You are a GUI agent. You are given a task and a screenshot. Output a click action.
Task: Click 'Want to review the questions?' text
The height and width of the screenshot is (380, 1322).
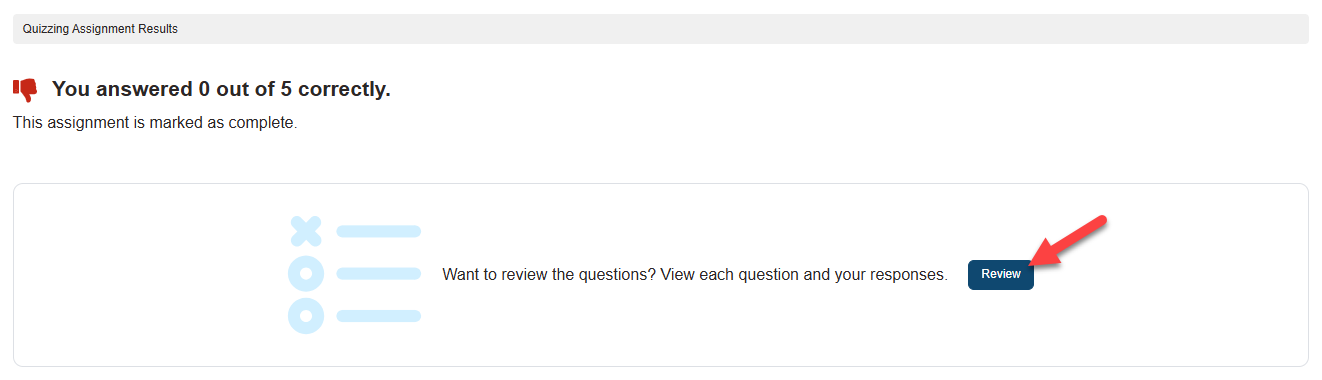(549, 274)
